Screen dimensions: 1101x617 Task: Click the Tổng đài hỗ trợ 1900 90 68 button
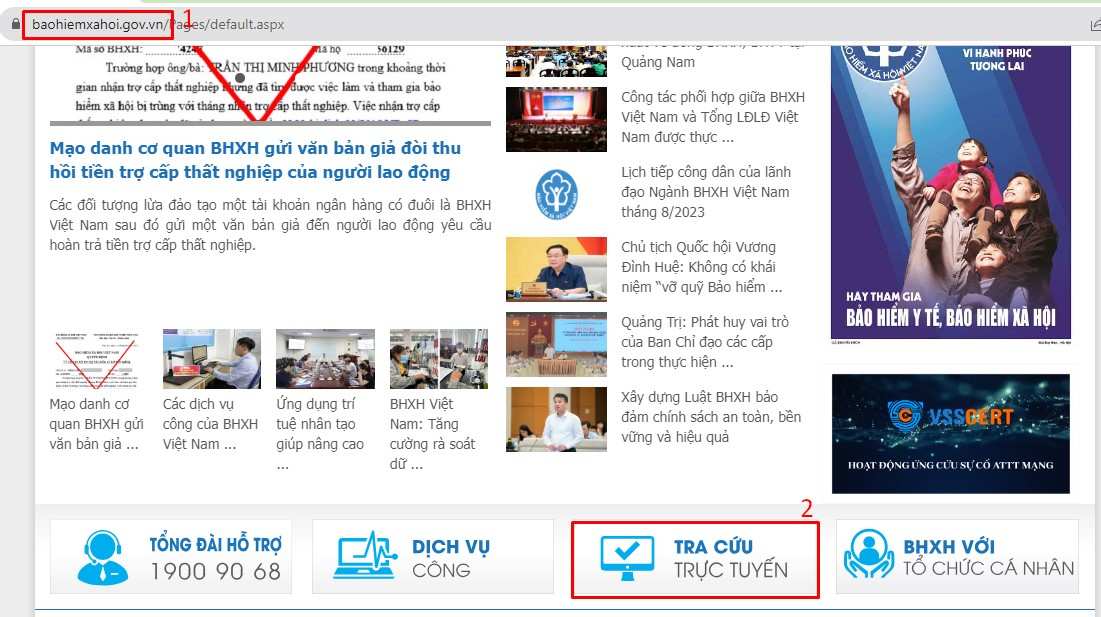tap(171, 557)
